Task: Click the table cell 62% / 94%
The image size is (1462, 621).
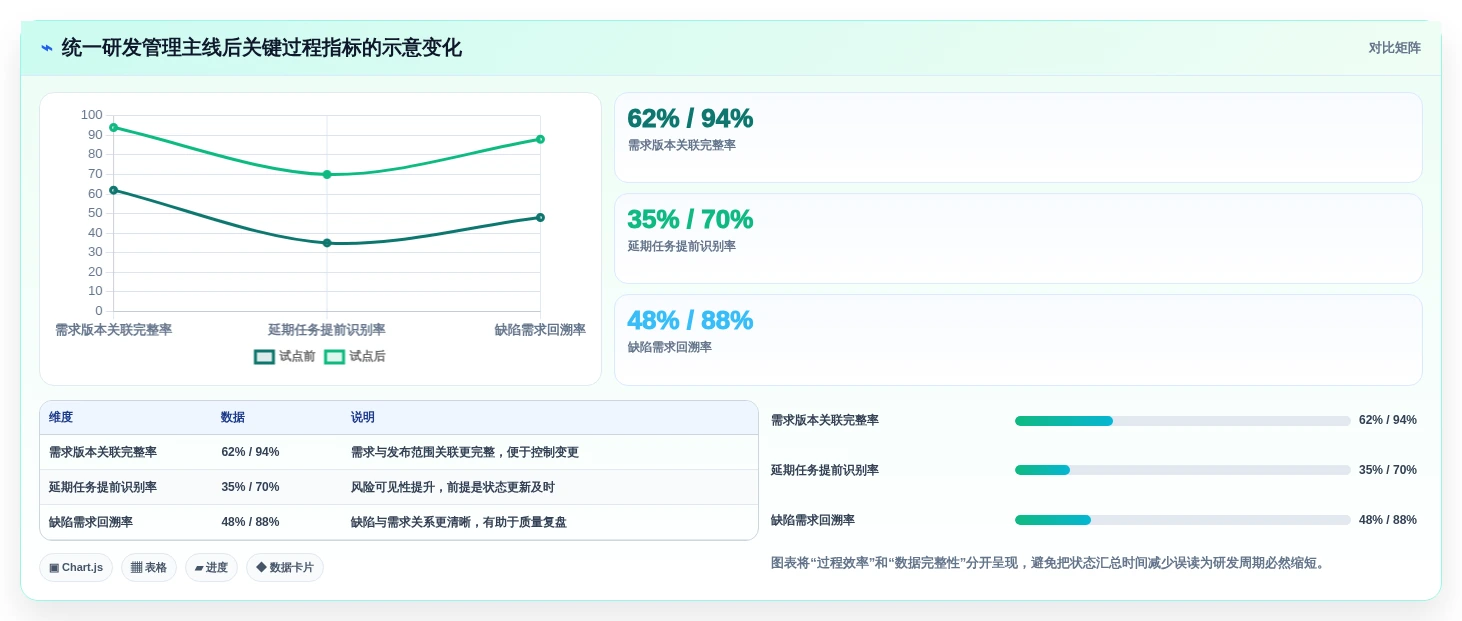Action: click(x=250, y=452)
